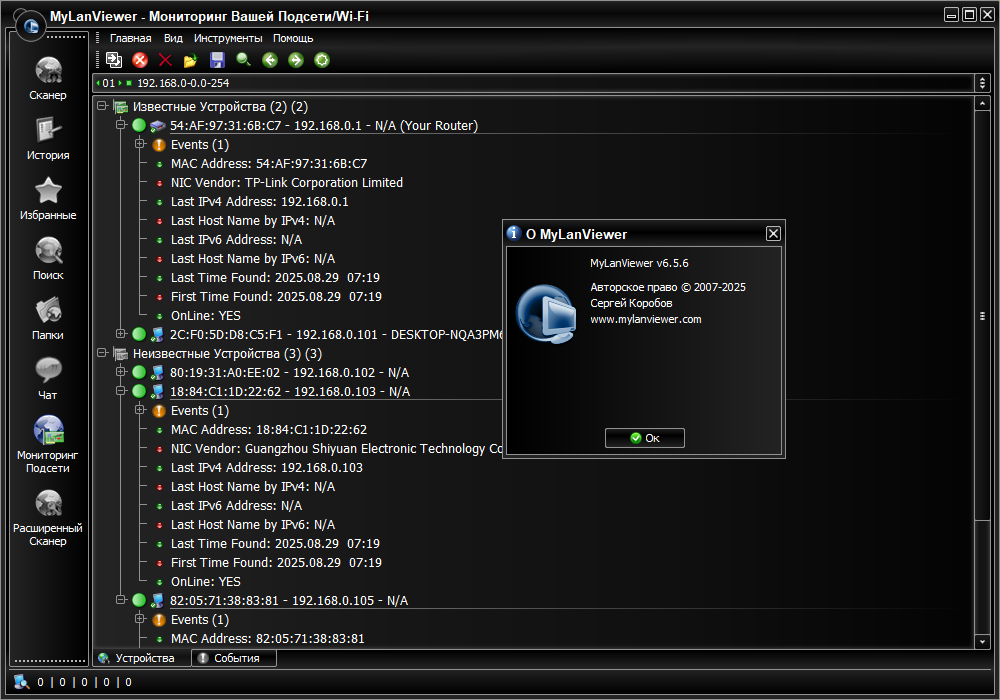Click the green refresh toolbar icon

(322, 60)
